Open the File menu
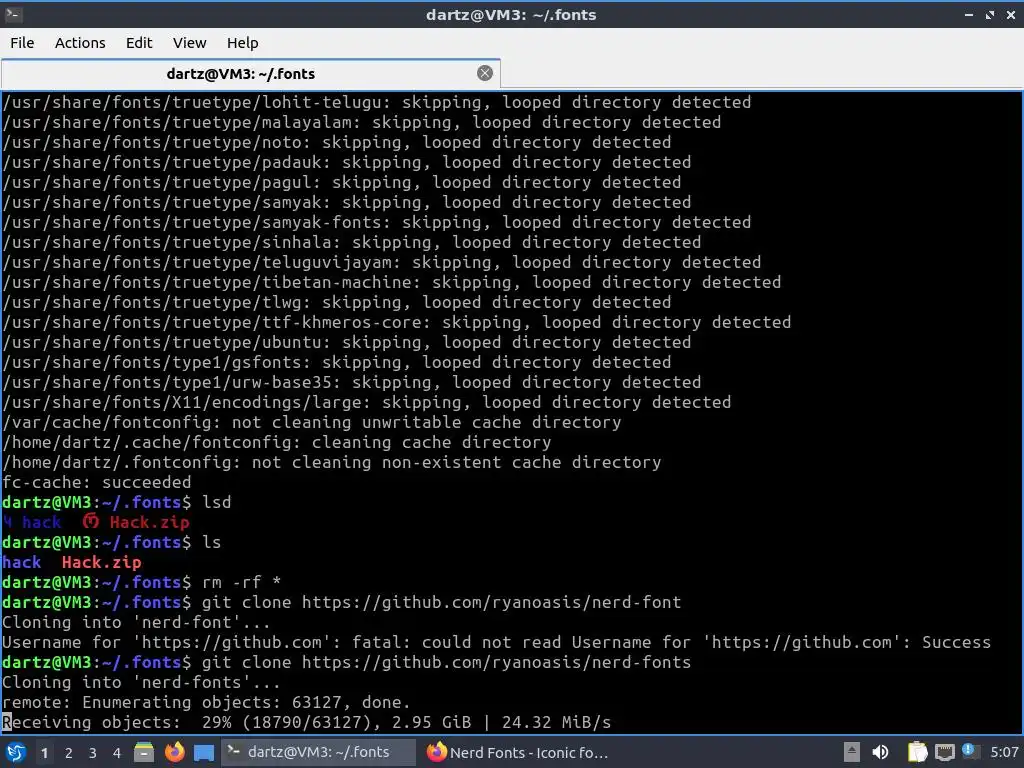The width and height of the screenshot is (1024, 768). coord(22,42)
